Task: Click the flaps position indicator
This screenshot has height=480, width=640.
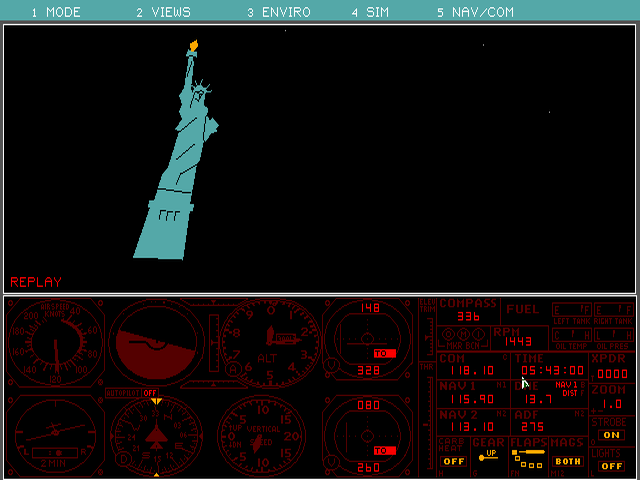Action: click(528, 458)
